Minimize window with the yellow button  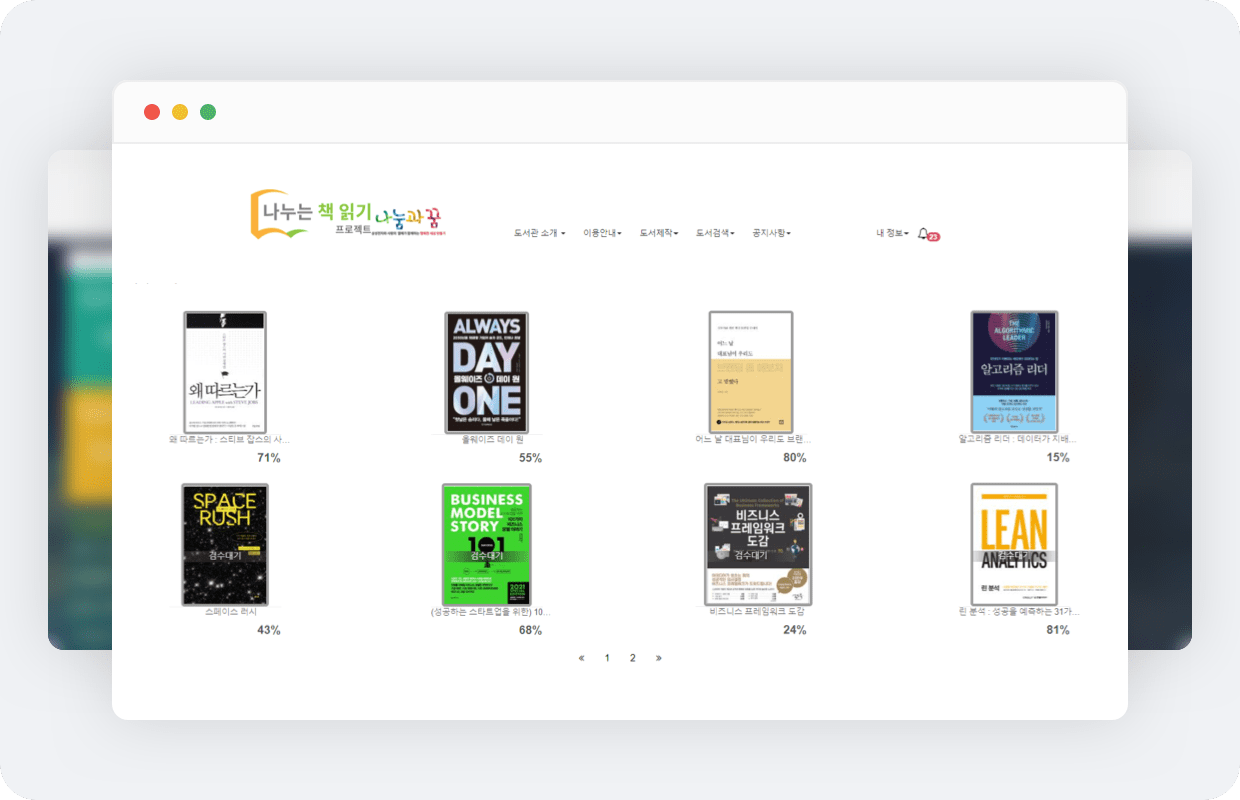point(180,112)
